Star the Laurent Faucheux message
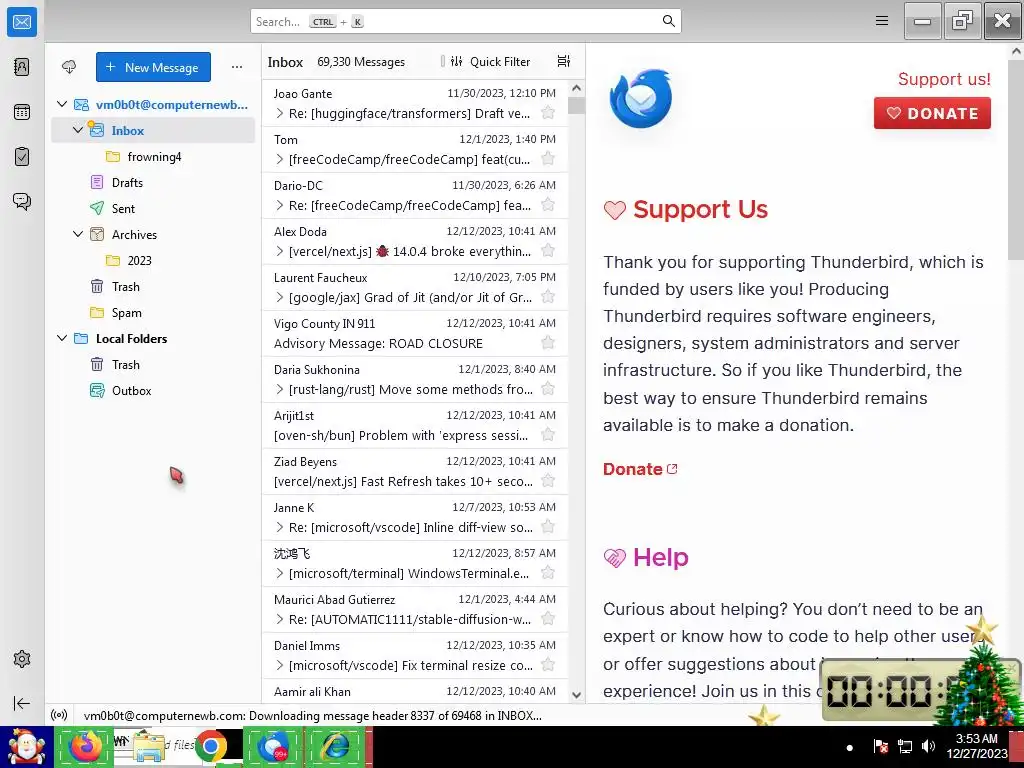The image size is (1024, 768). click(548, 297)
